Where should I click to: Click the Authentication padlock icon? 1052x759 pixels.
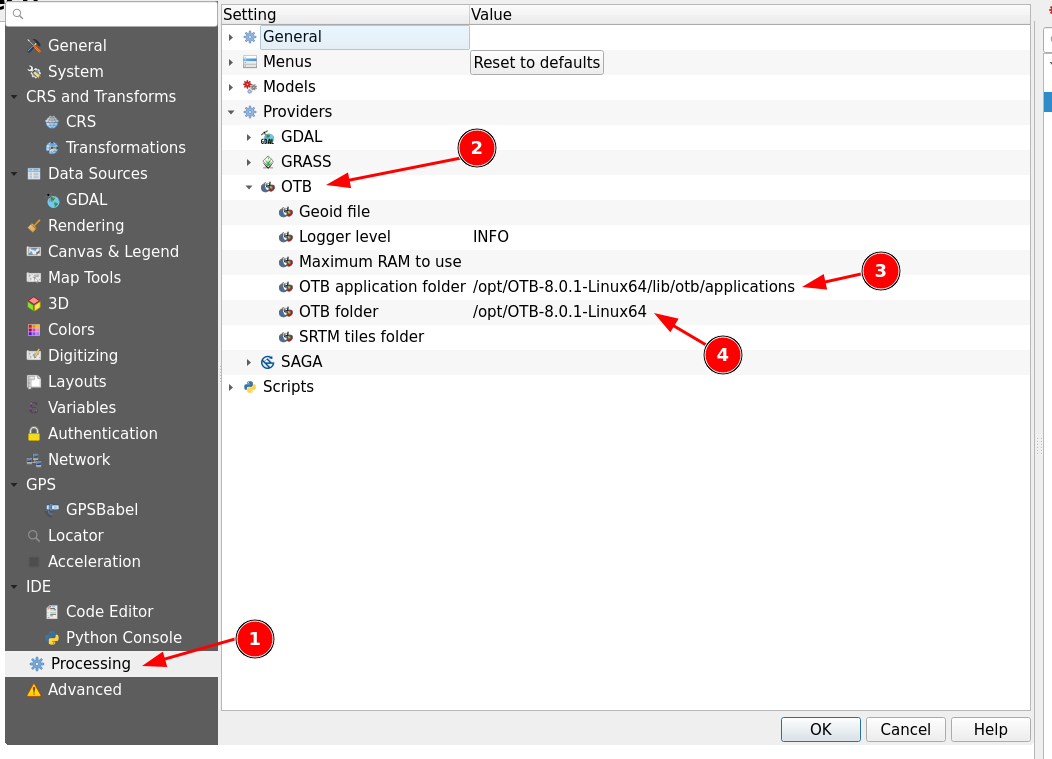tap(34, 434)
